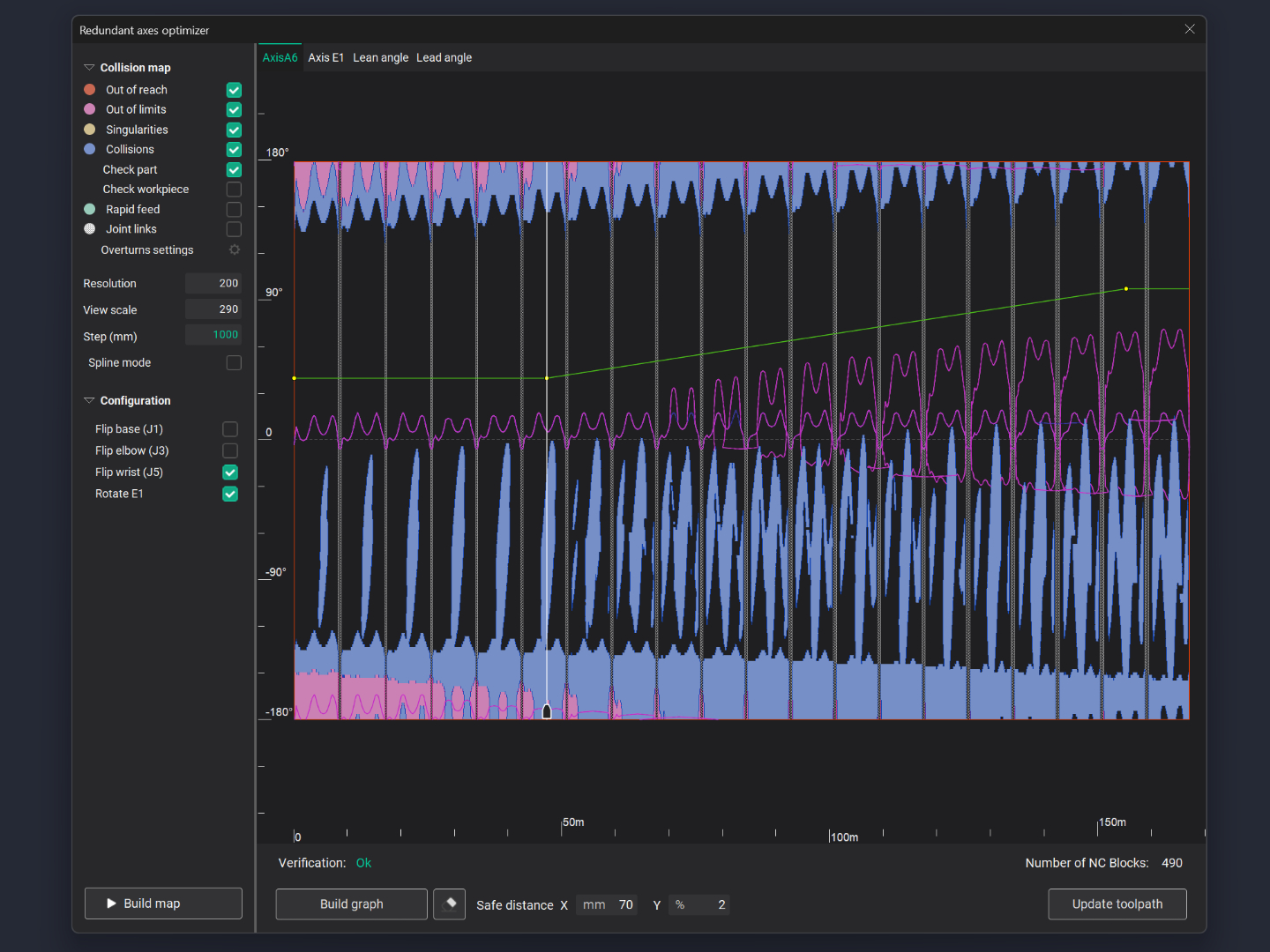Click the Out of reach red color dot
This screenshot has height=952, width=1270.
pyautogui.click(x=90, y=90)
